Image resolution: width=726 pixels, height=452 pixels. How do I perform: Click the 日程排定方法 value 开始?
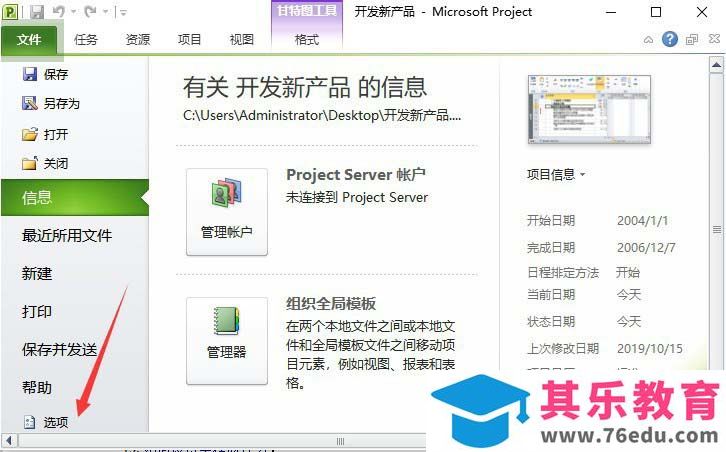[628, 272]
